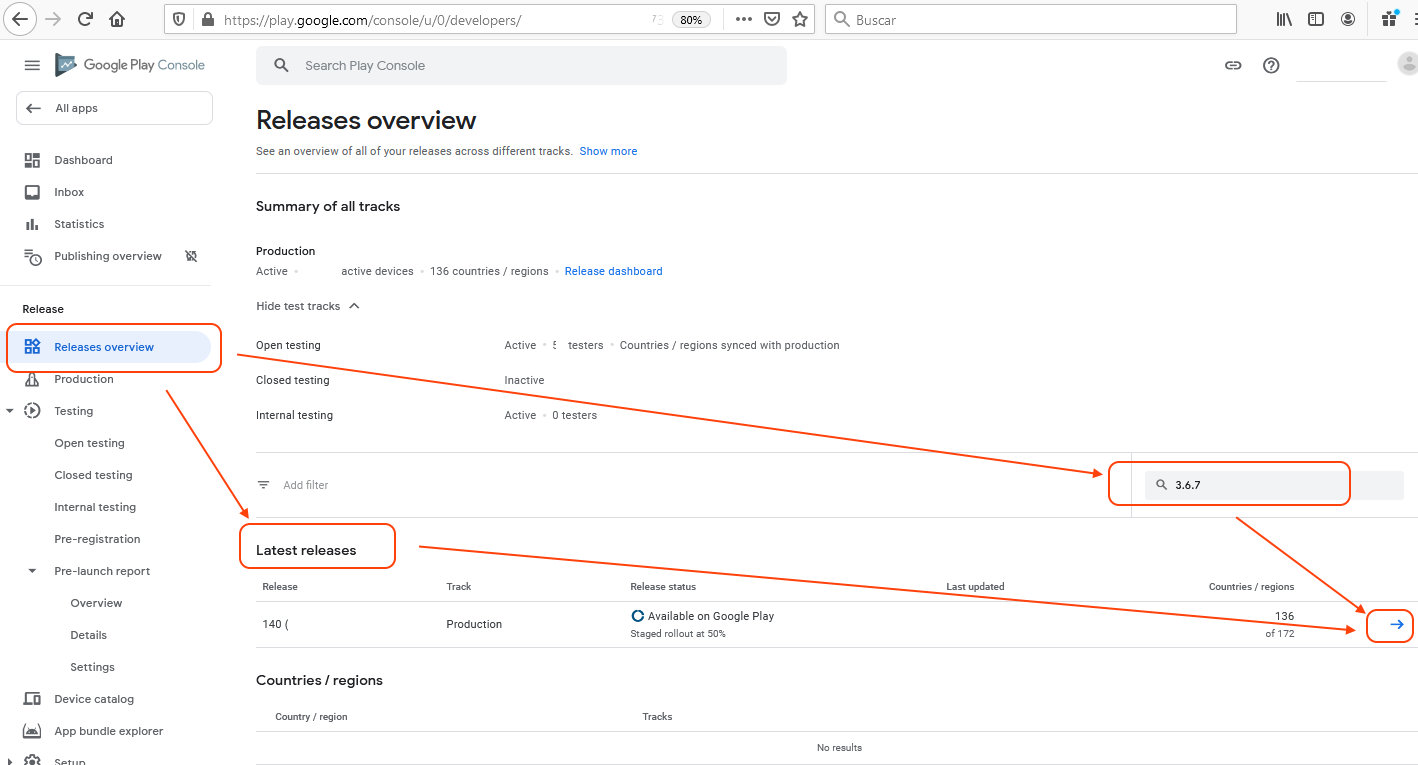Click the browser Back button

(x=20, y=19)
